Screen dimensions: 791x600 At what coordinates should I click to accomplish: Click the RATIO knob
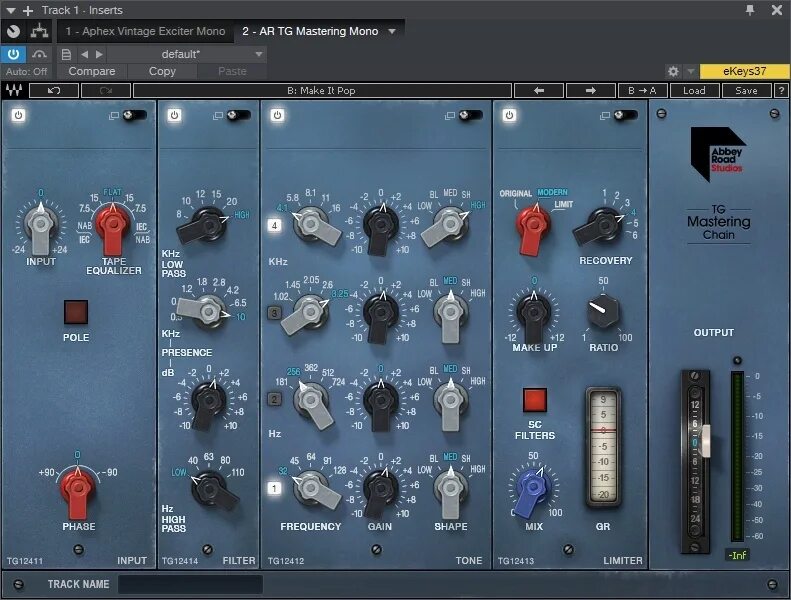[603, 310]
